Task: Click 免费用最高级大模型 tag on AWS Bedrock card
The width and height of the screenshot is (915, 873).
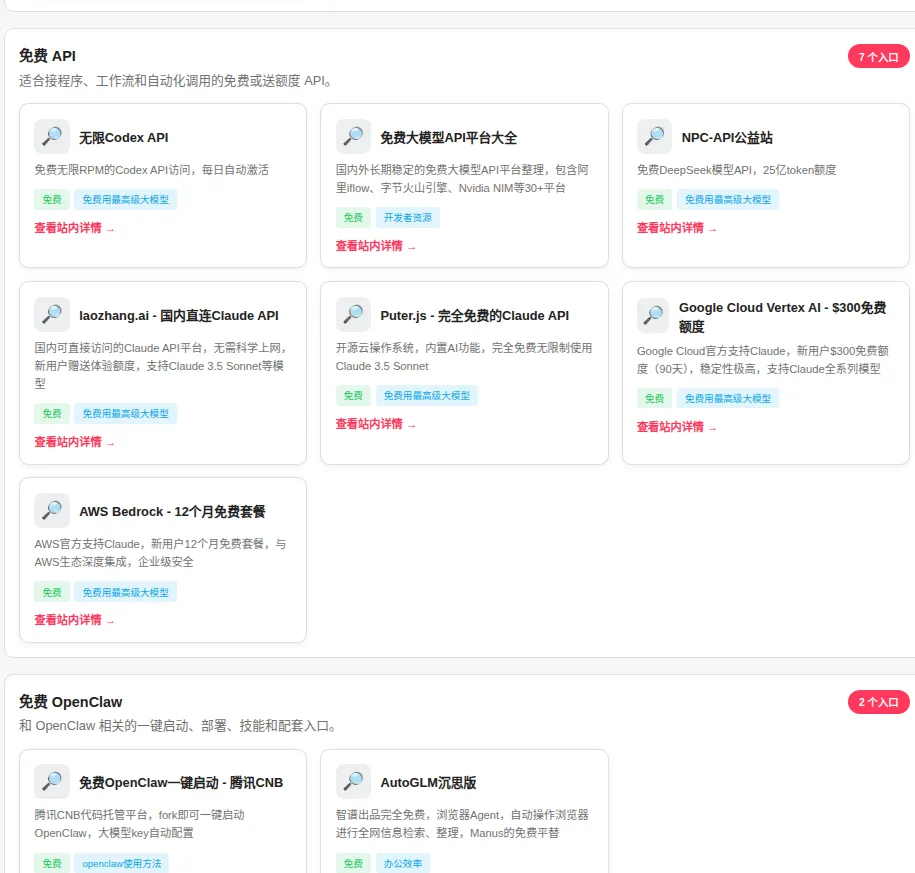Action: click(x=125, y=592)
